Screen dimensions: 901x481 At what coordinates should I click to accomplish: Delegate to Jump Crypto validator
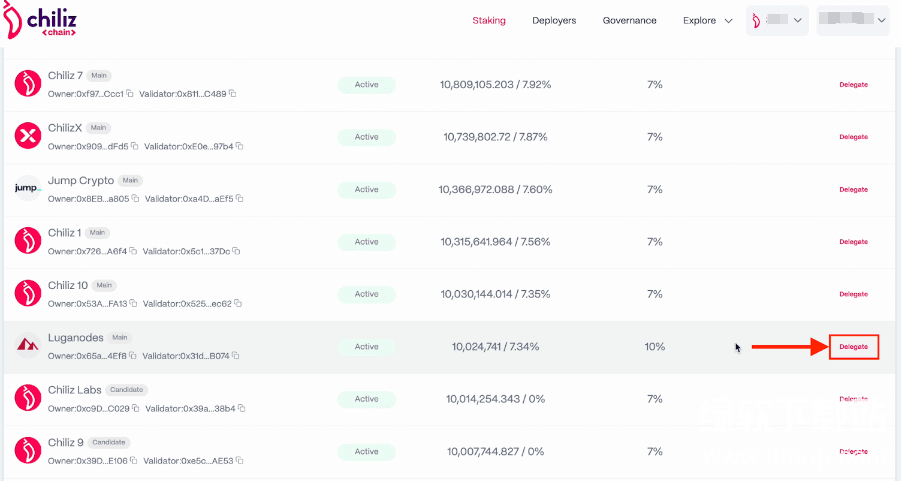853,189
